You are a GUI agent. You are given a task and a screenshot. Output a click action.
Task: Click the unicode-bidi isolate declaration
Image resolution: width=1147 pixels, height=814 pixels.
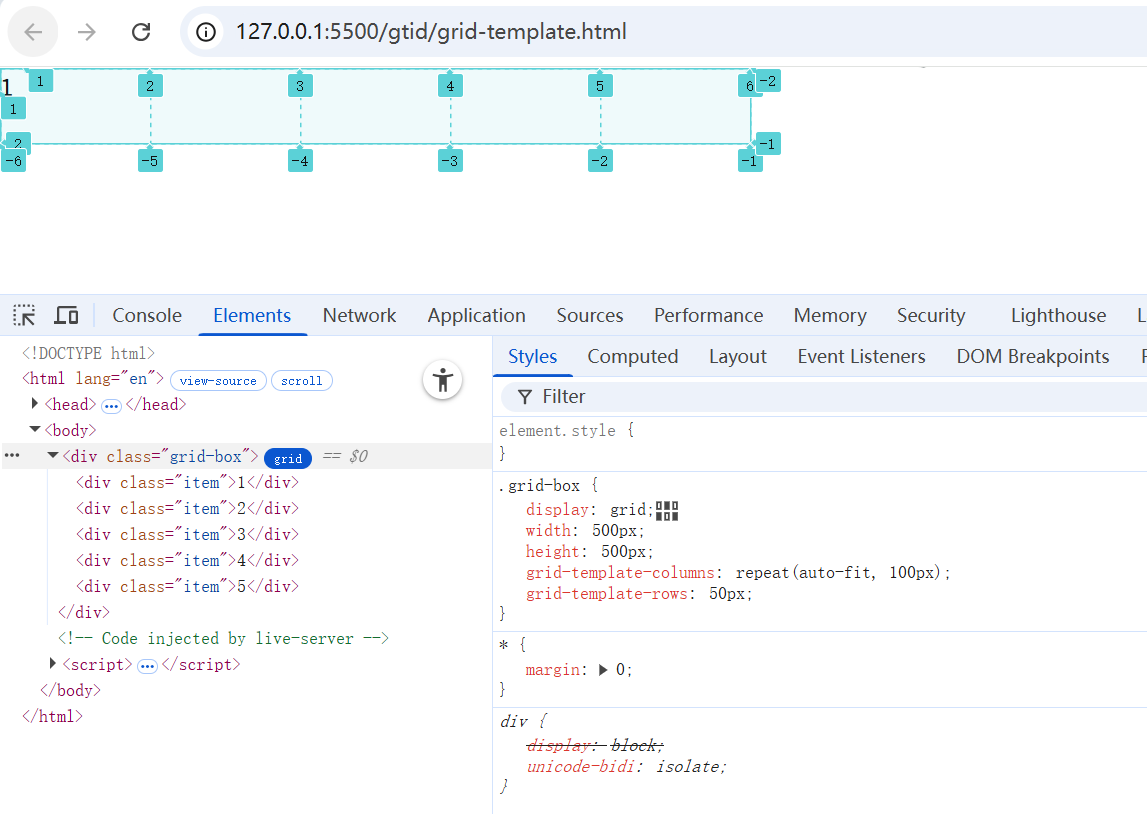click(626, 766)
